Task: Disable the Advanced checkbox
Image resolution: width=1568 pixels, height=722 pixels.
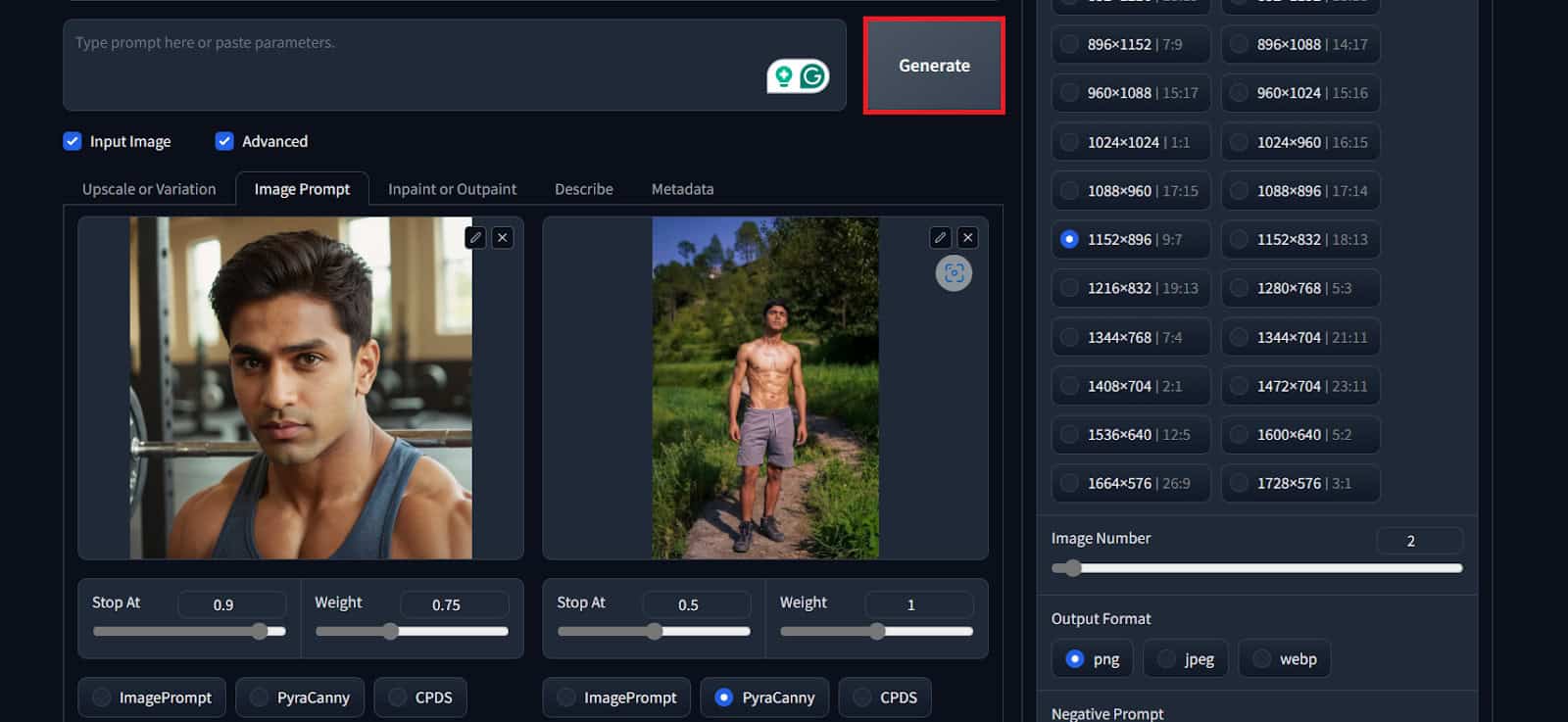Action: [224, 141]
